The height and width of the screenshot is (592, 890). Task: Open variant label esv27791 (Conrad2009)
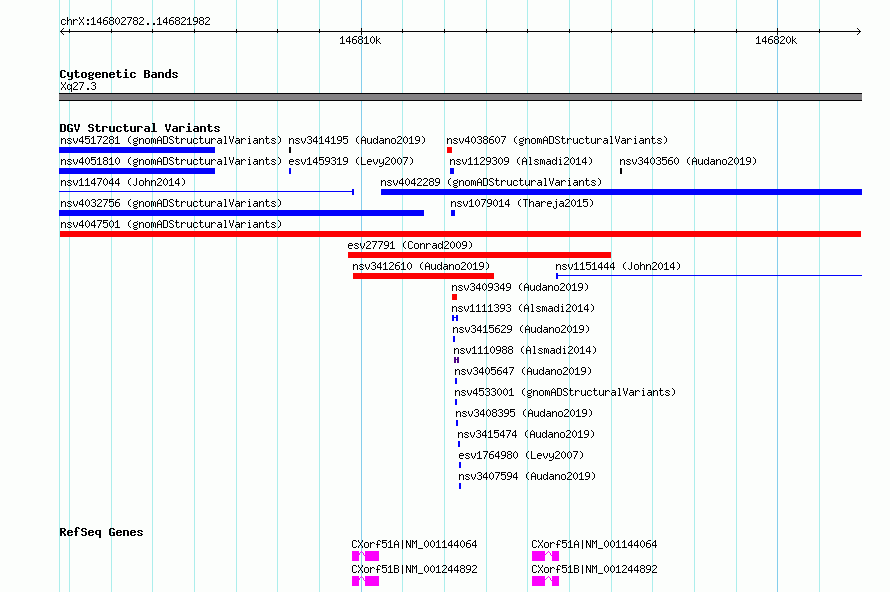[x=410, y=245]
